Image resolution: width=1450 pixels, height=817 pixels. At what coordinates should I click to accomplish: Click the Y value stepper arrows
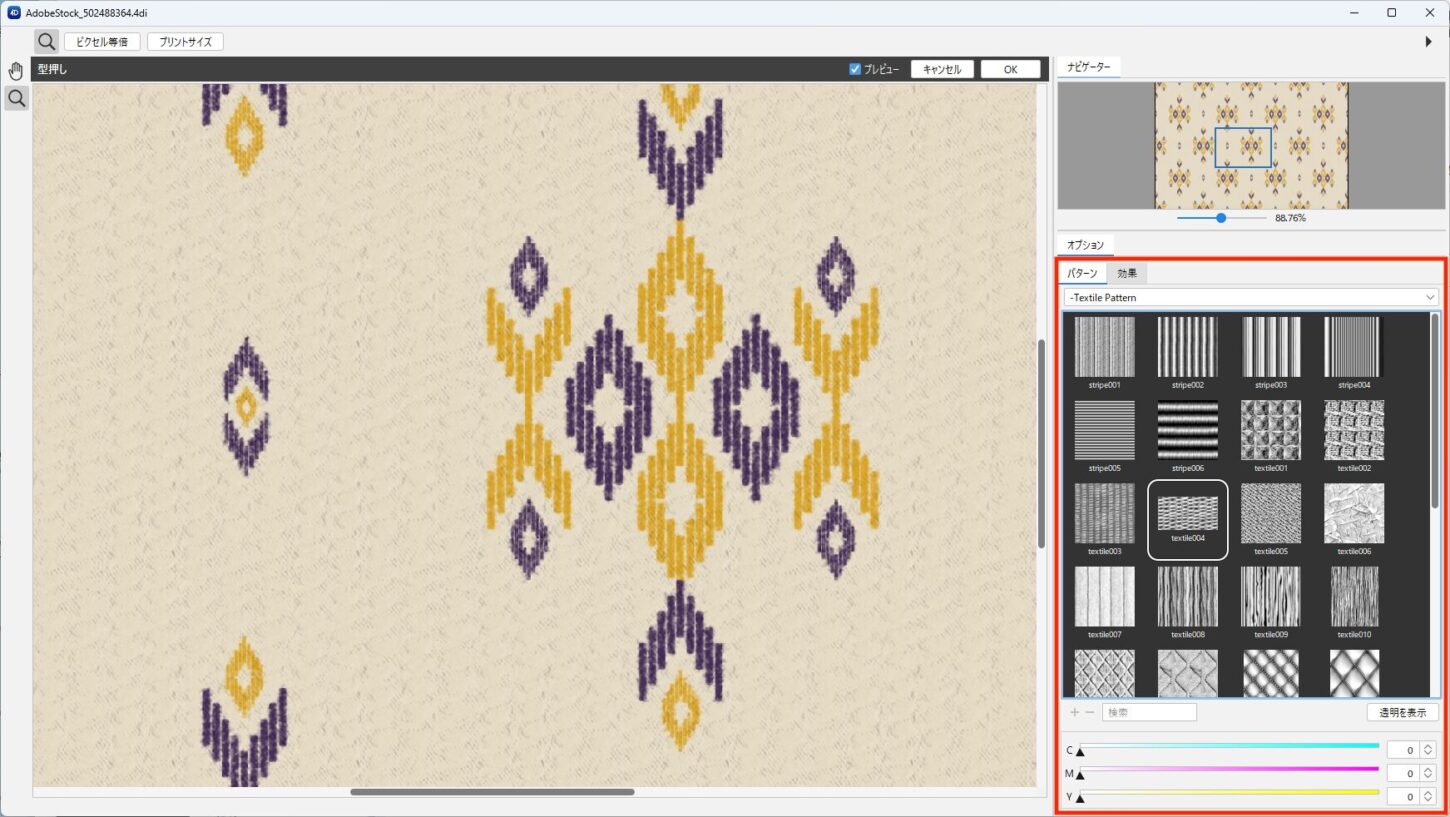(1428, 797)
